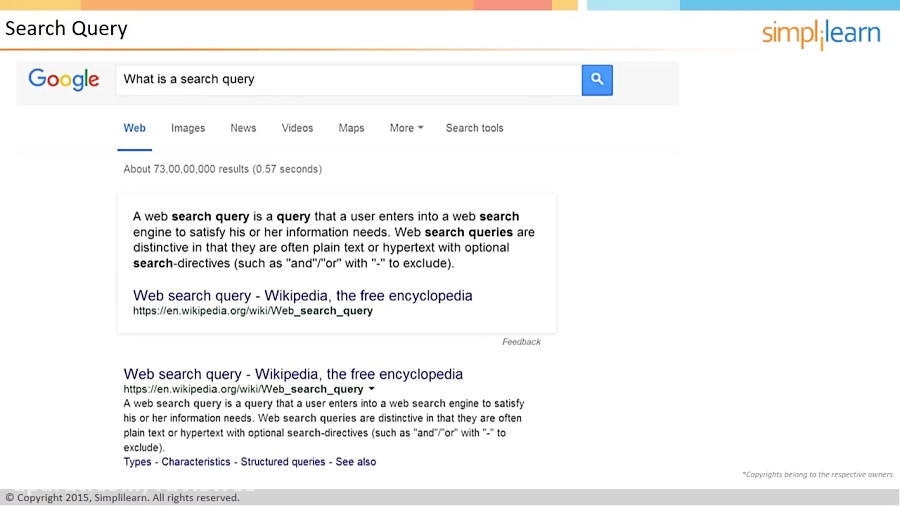
Task: Click the 'Search Query' slide heading
Action: pyautogui.click(x=66, y=28)
